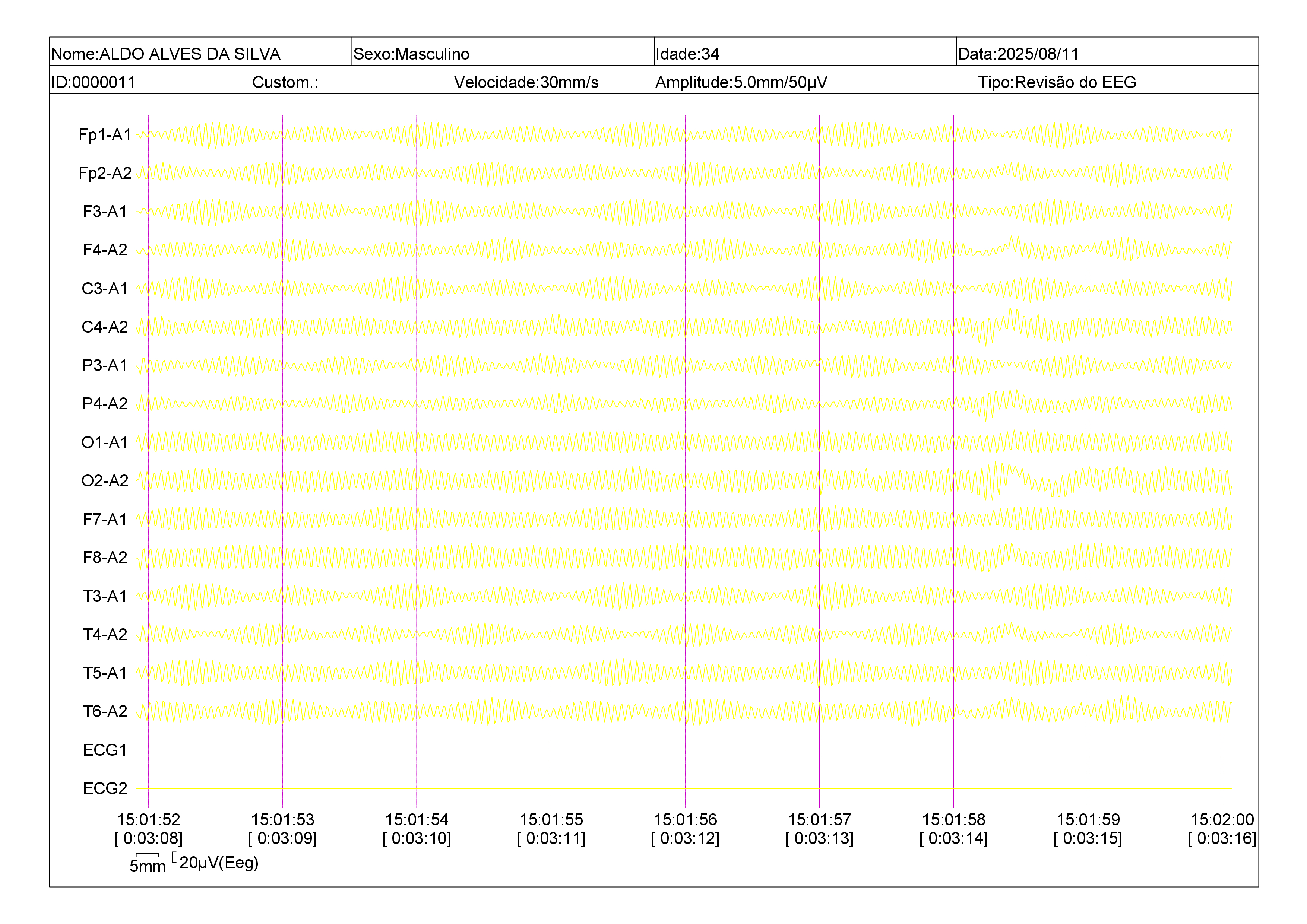Click the elapsed time [0:03:15]
1307x924 pixels.
(x=1088, y=839)
